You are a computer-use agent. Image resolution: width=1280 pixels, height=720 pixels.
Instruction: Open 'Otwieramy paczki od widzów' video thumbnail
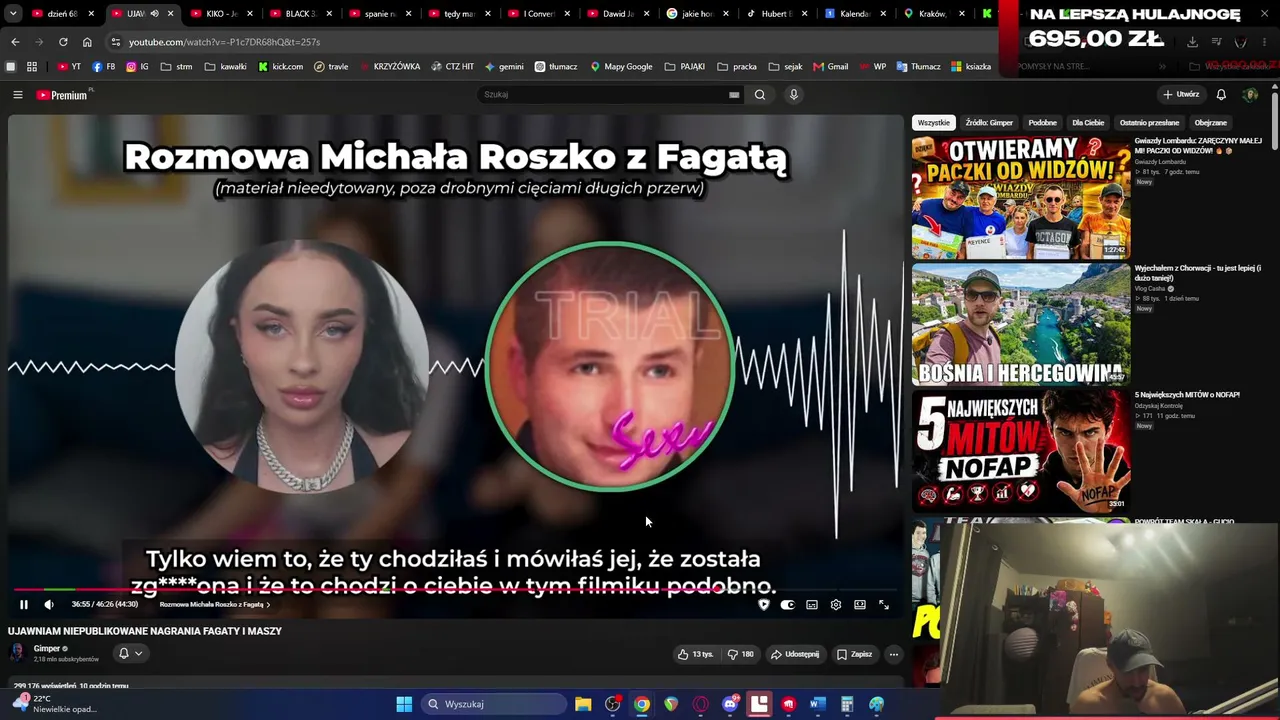click(x=1021, y=197)
